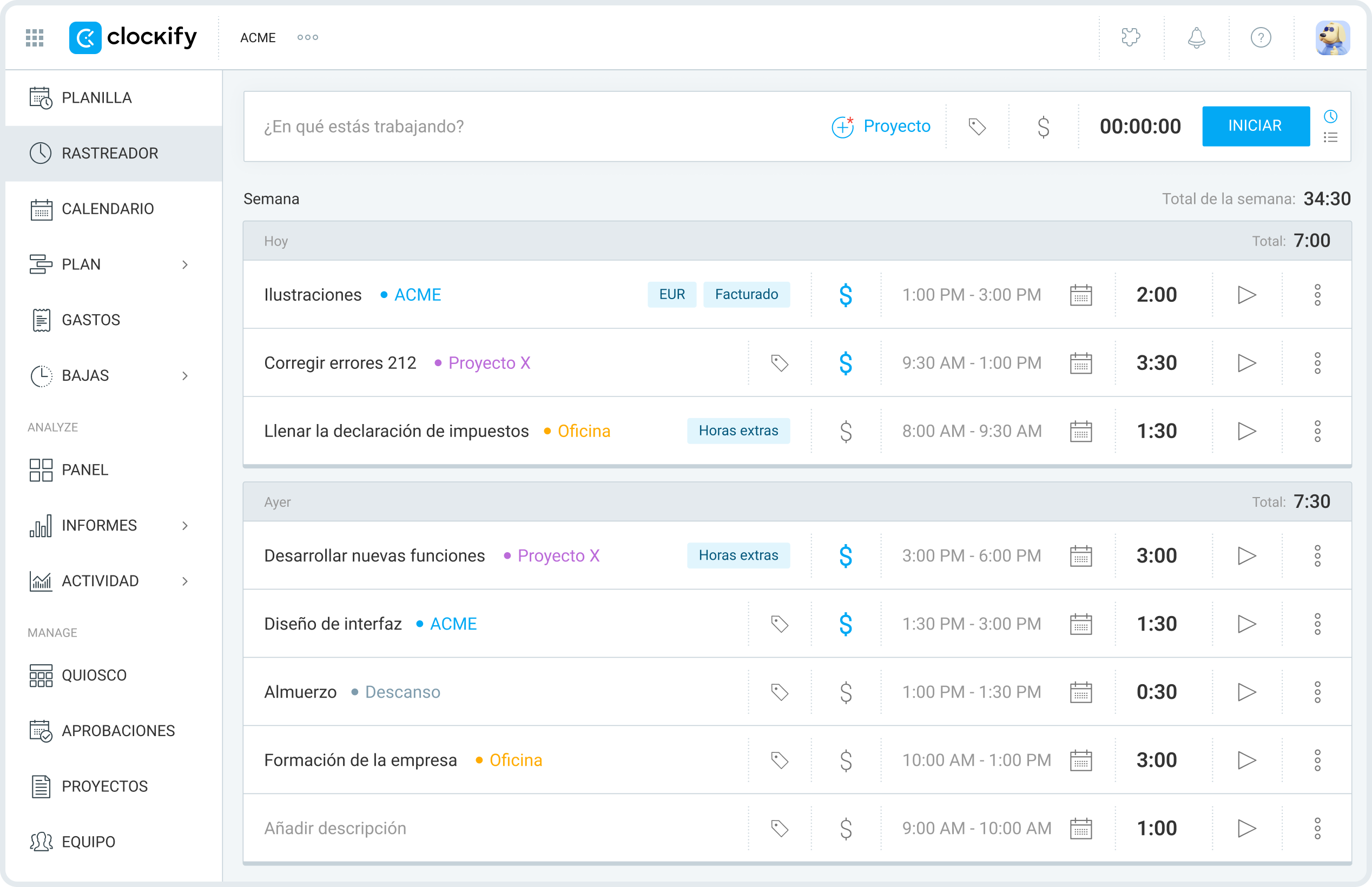Select the Calendario sidebar icon
This screenshot has height=887, width=1372.
coord(41,209)
